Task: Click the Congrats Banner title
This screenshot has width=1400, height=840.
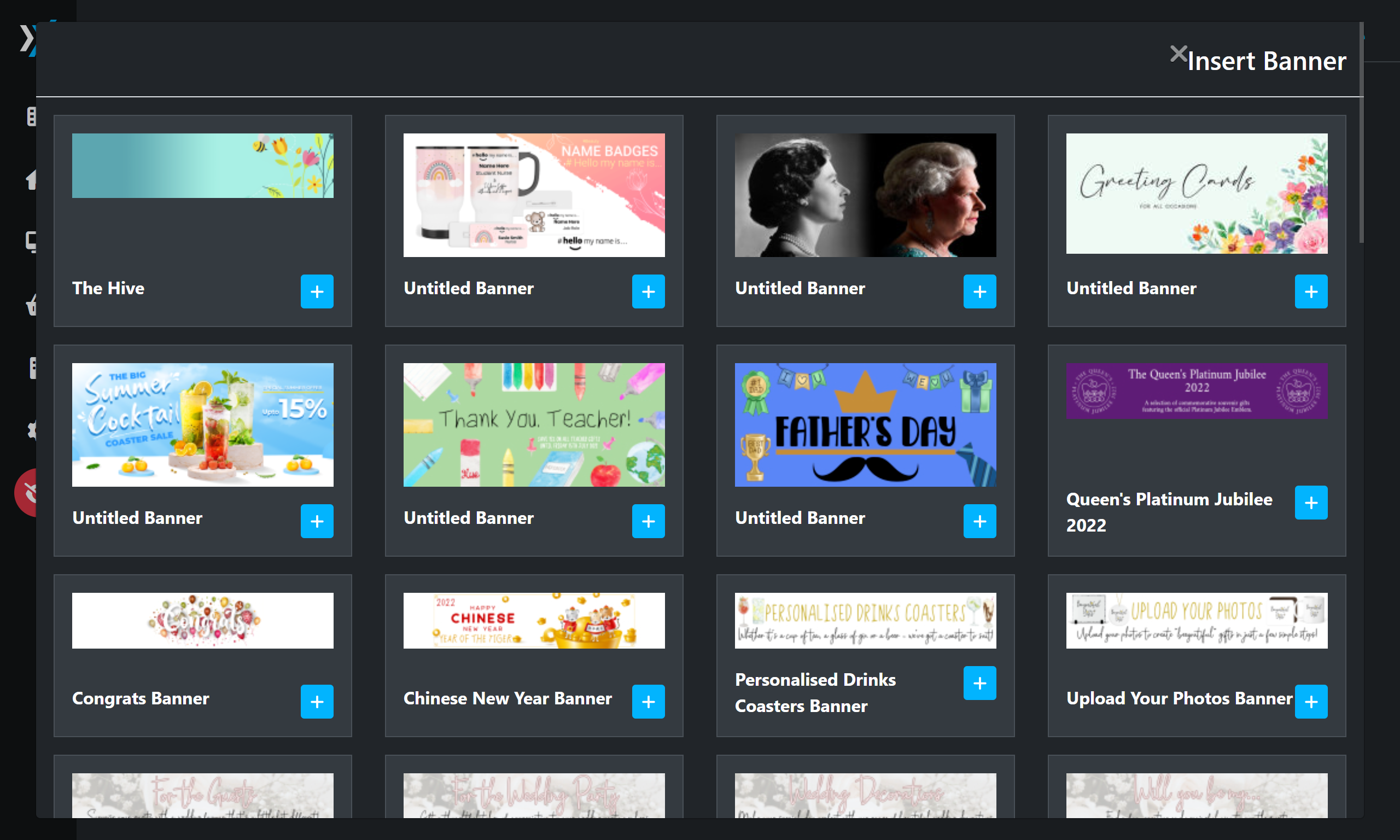Action: click(141, 698)
